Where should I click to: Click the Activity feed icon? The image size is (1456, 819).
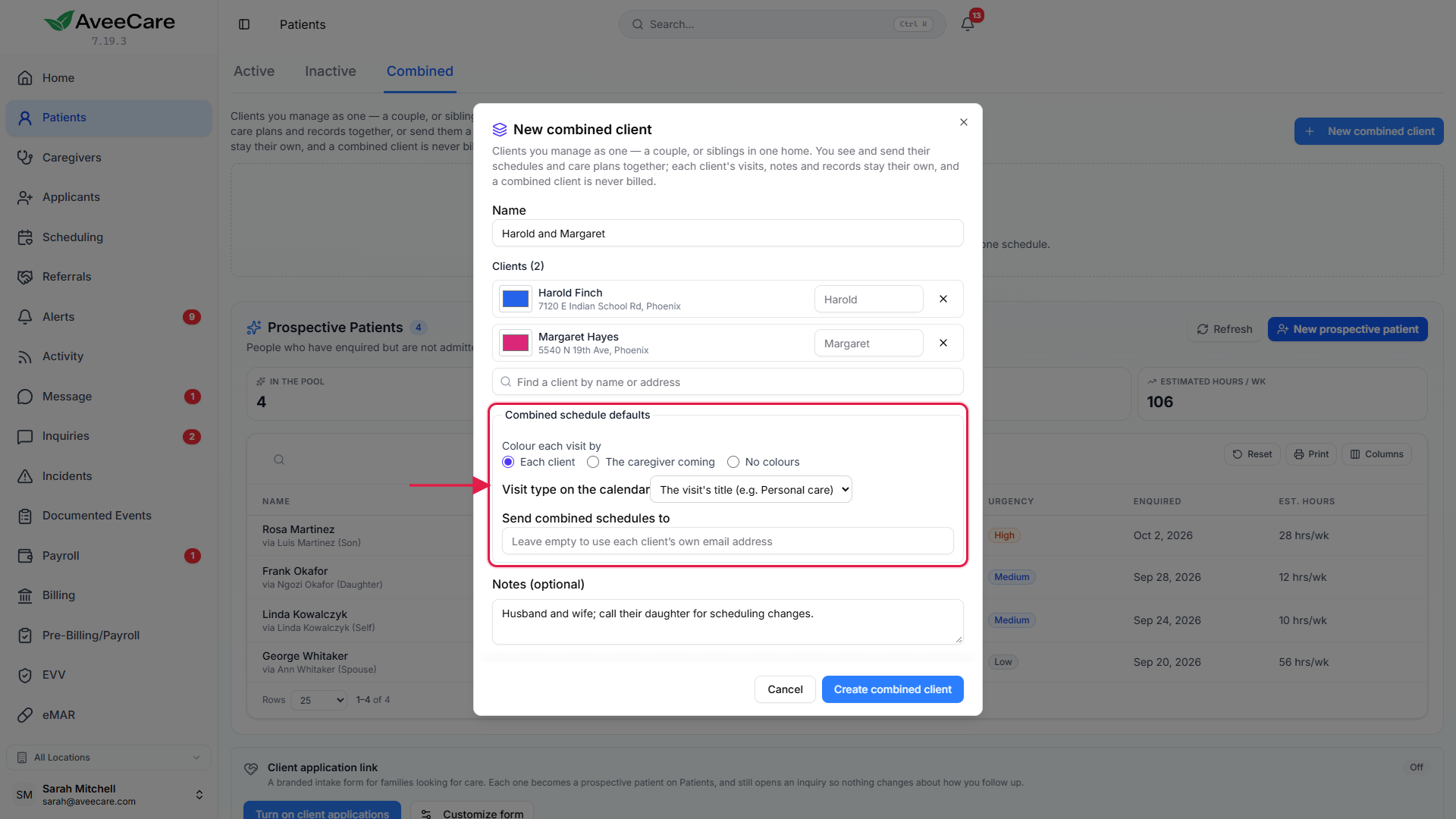click(x=25, y=356)
